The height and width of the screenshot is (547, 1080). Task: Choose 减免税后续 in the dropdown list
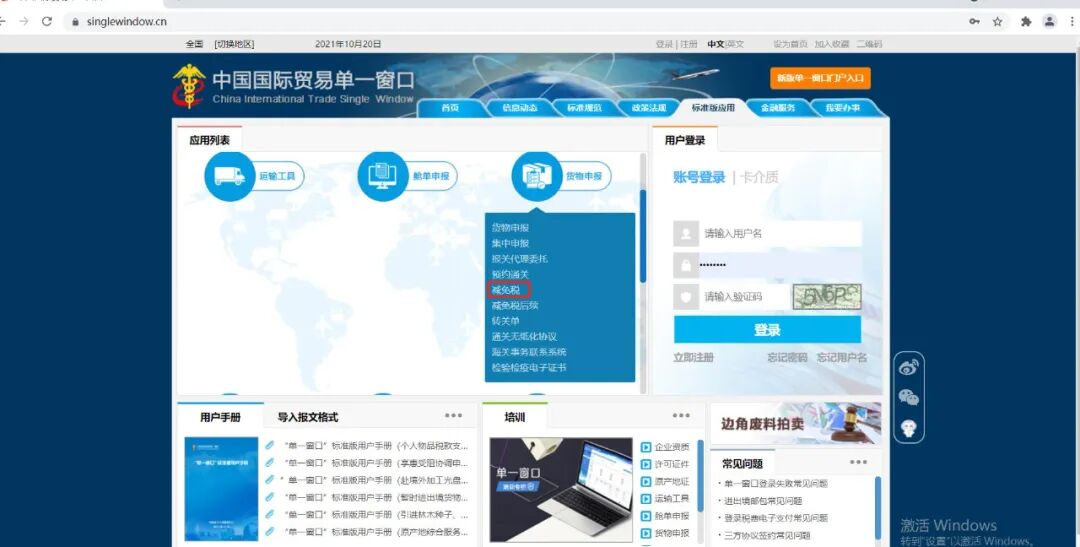(515, 305)
